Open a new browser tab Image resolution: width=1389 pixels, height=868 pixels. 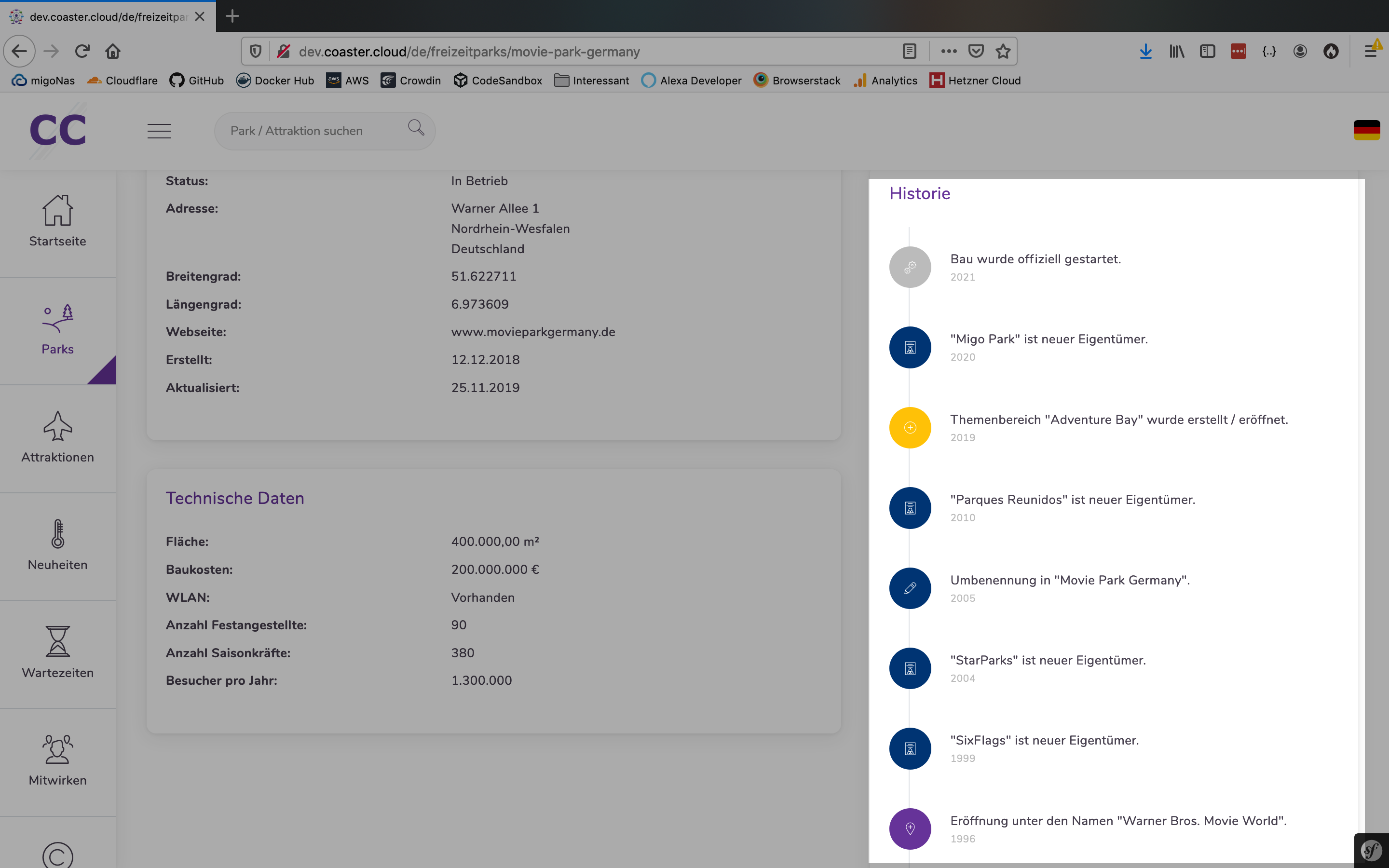[232, 16]
